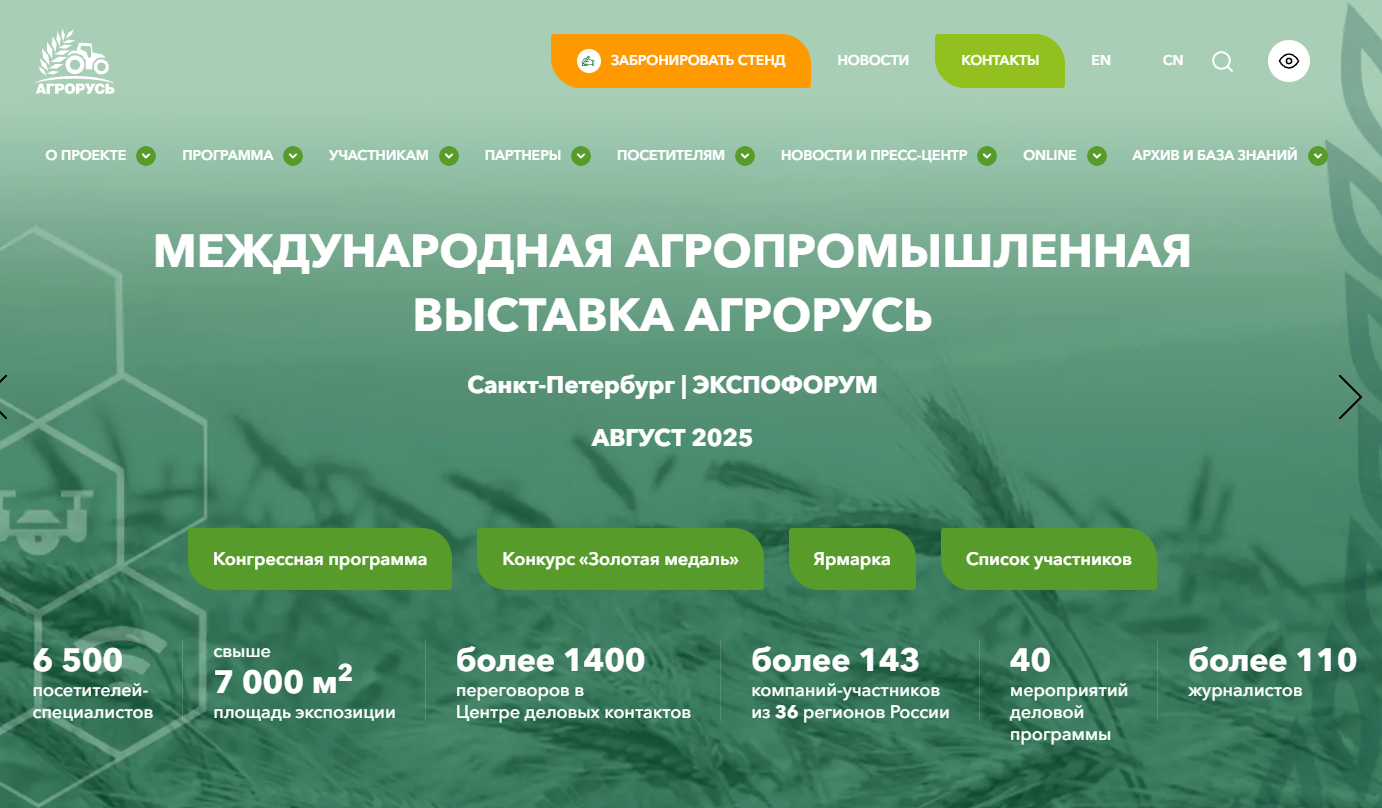Open Архив и база знаний menu item
This screenshot has width=1382, height=808.
1215,156
